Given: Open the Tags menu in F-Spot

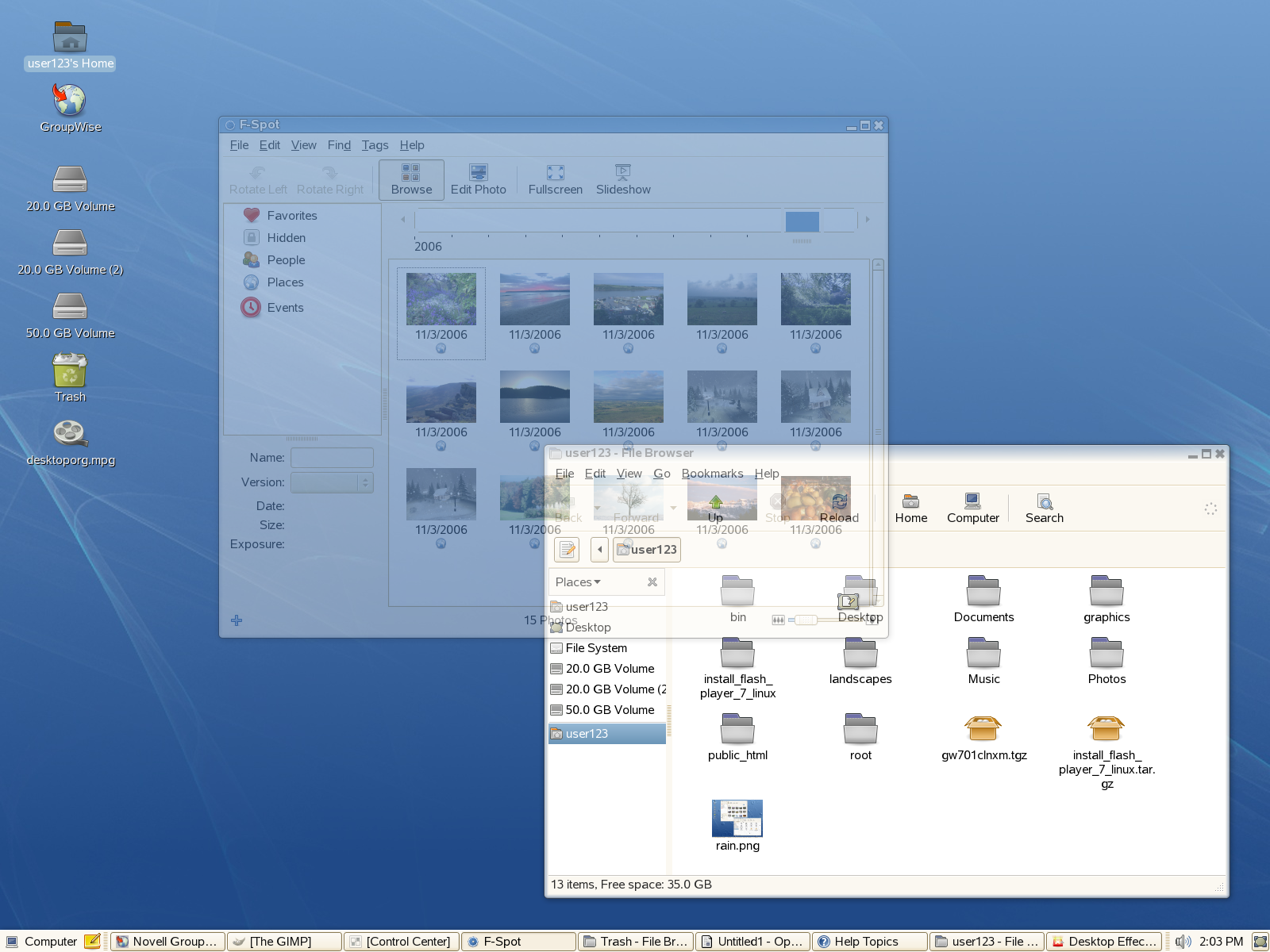Looking at the screenshot, I should tap(375, 145).
